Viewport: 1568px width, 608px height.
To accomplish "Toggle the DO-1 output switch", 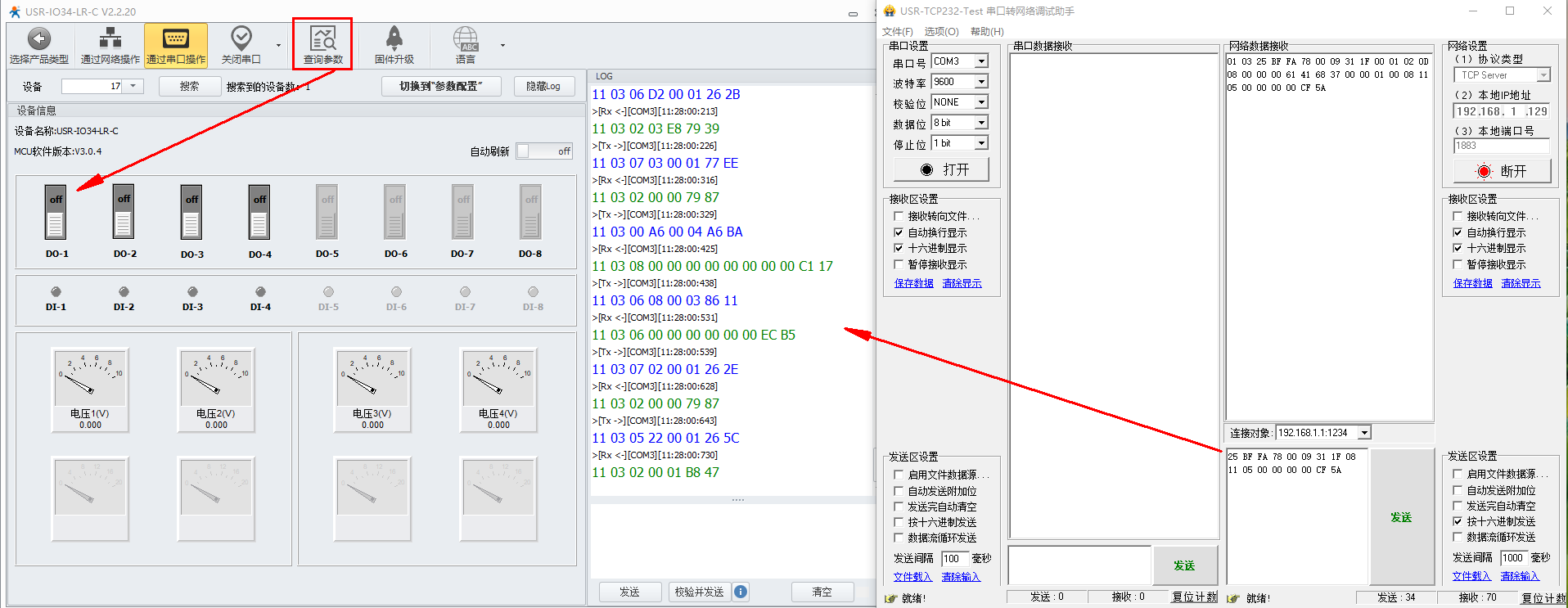I will coord(56,213).
